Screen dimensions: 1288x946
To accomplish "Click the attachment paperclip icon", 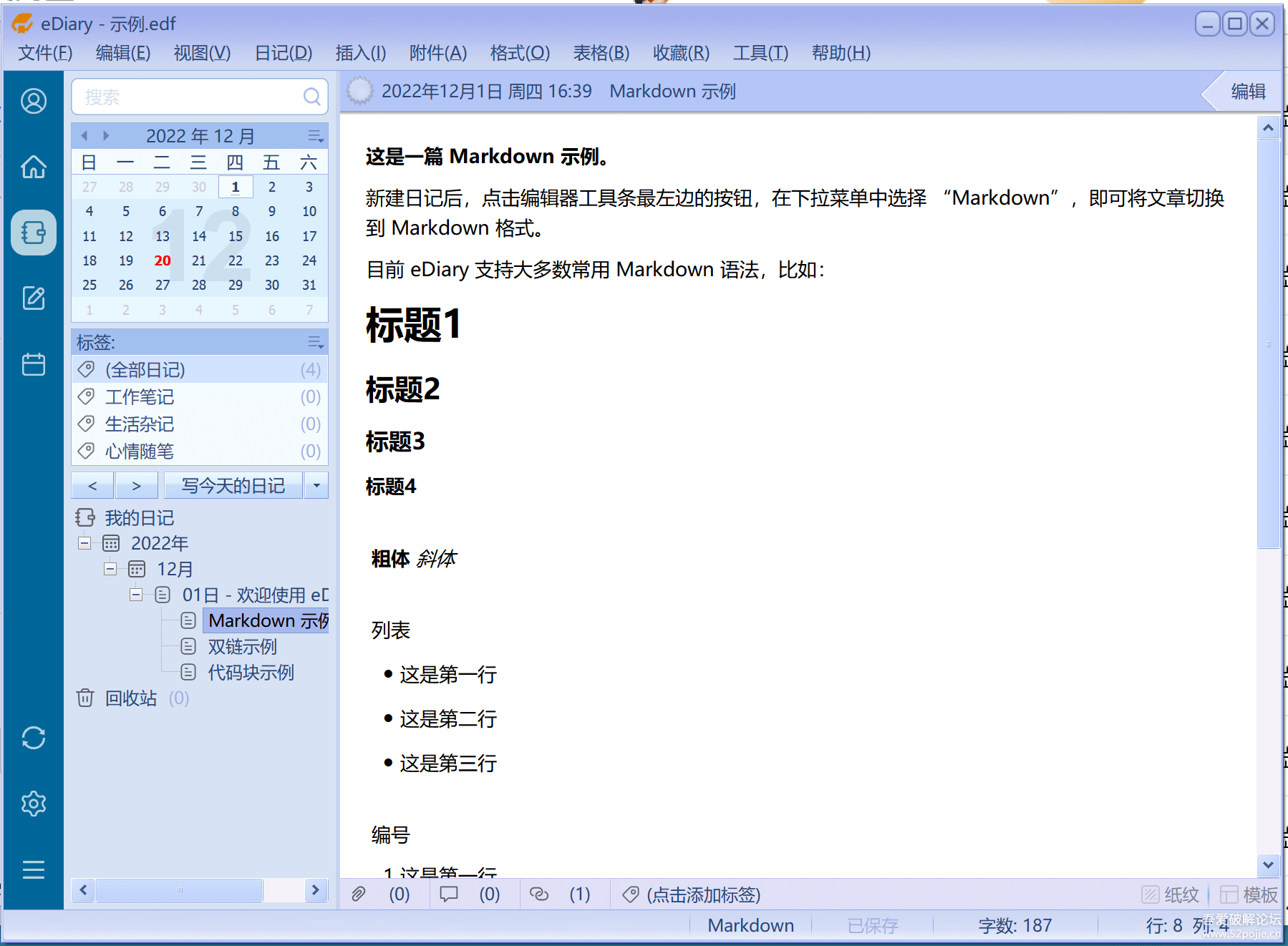I will [x=359, y=894].
